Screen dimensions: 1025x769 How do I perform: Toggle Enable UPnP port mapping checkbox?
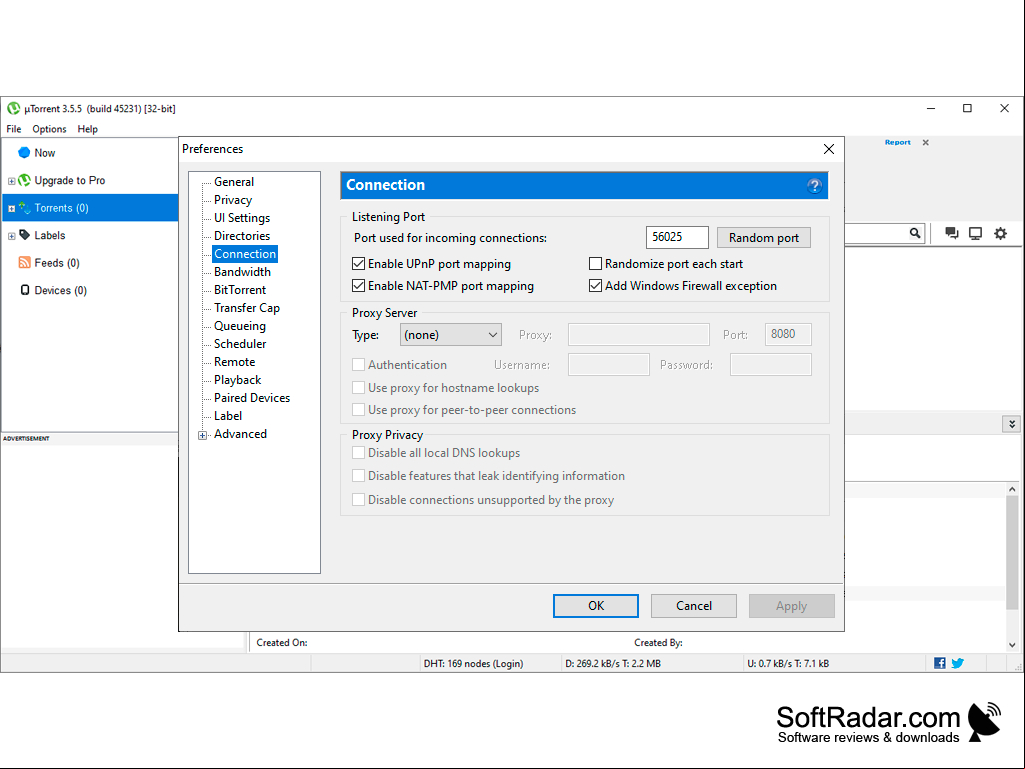click(x=358, y=264)
